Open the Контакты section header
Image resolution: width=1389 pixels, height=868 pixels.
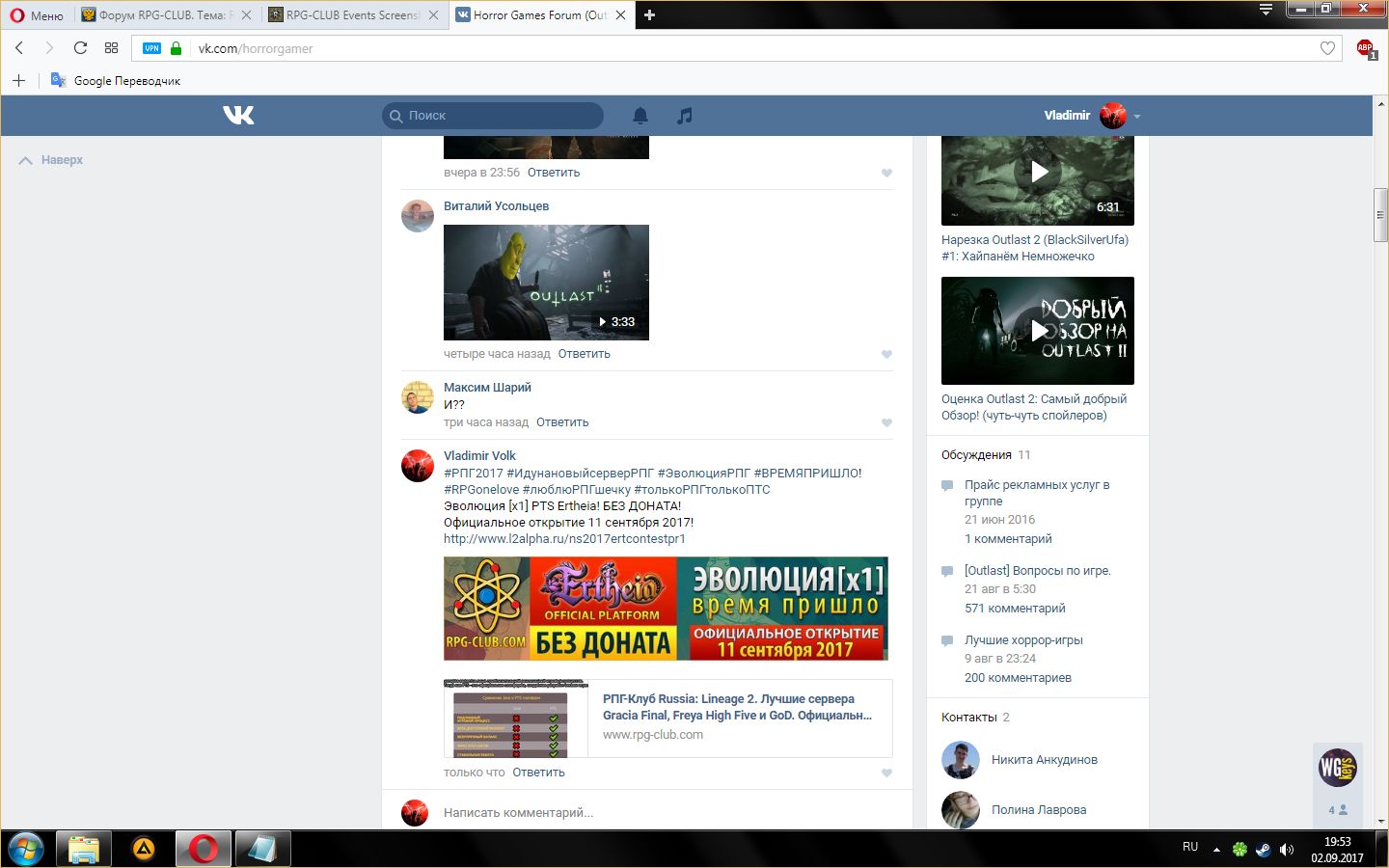tap(969, 718)
